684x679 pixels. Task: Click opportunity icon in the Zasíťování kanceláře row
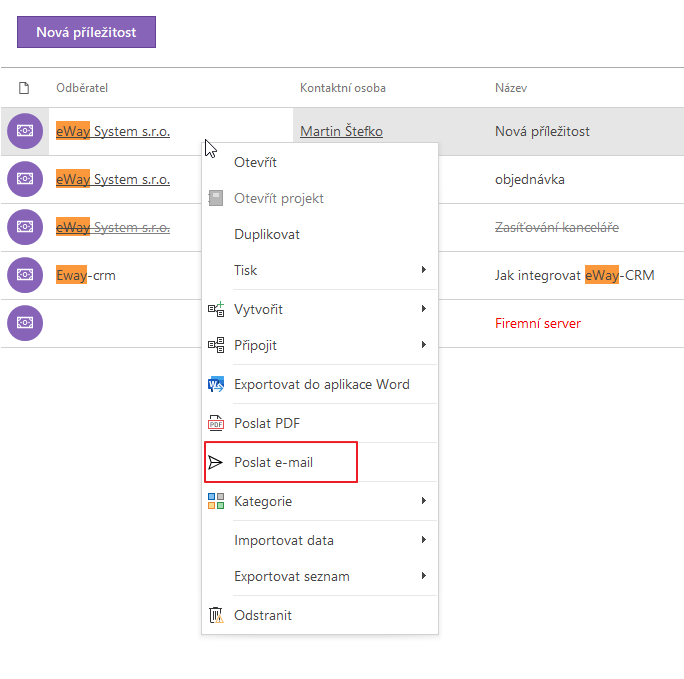point(25,227)
